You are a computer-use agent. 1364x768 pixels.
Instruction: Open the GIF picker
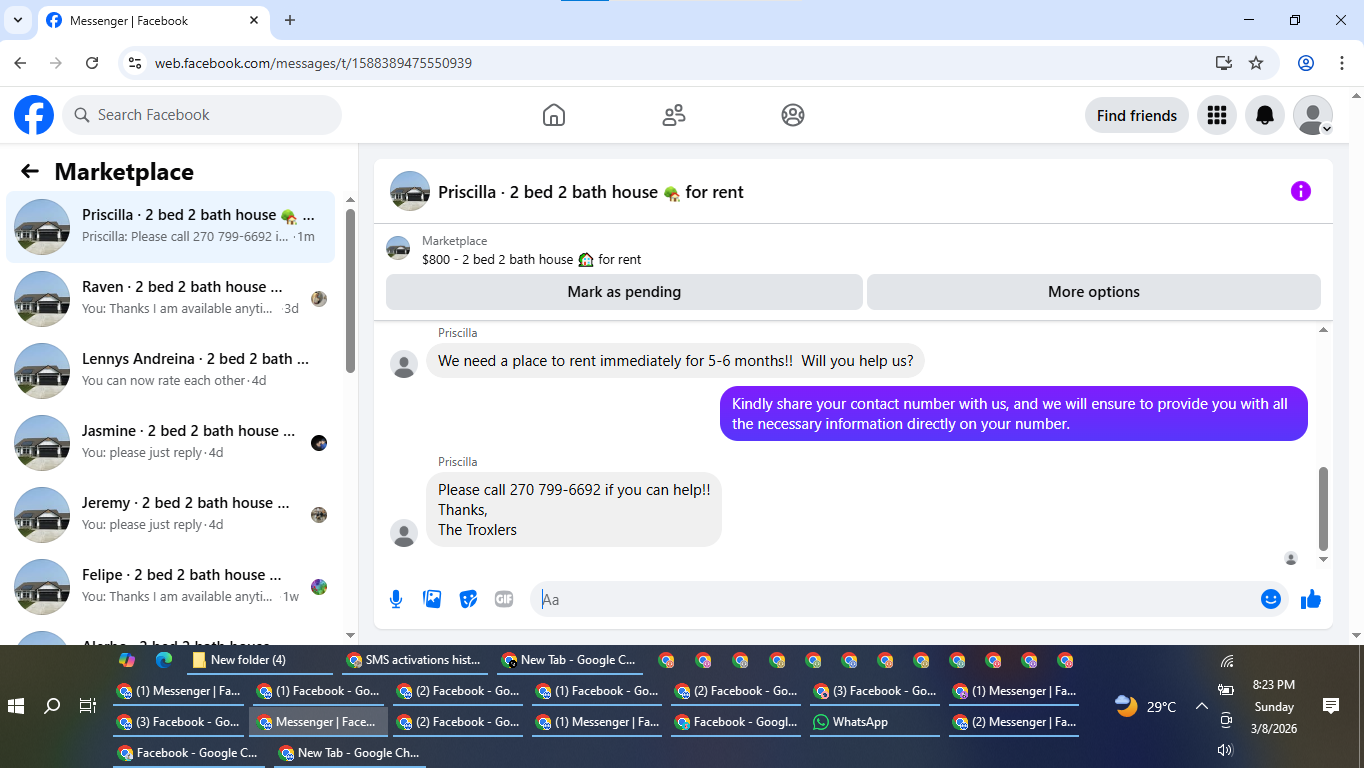tap(504, 599)
